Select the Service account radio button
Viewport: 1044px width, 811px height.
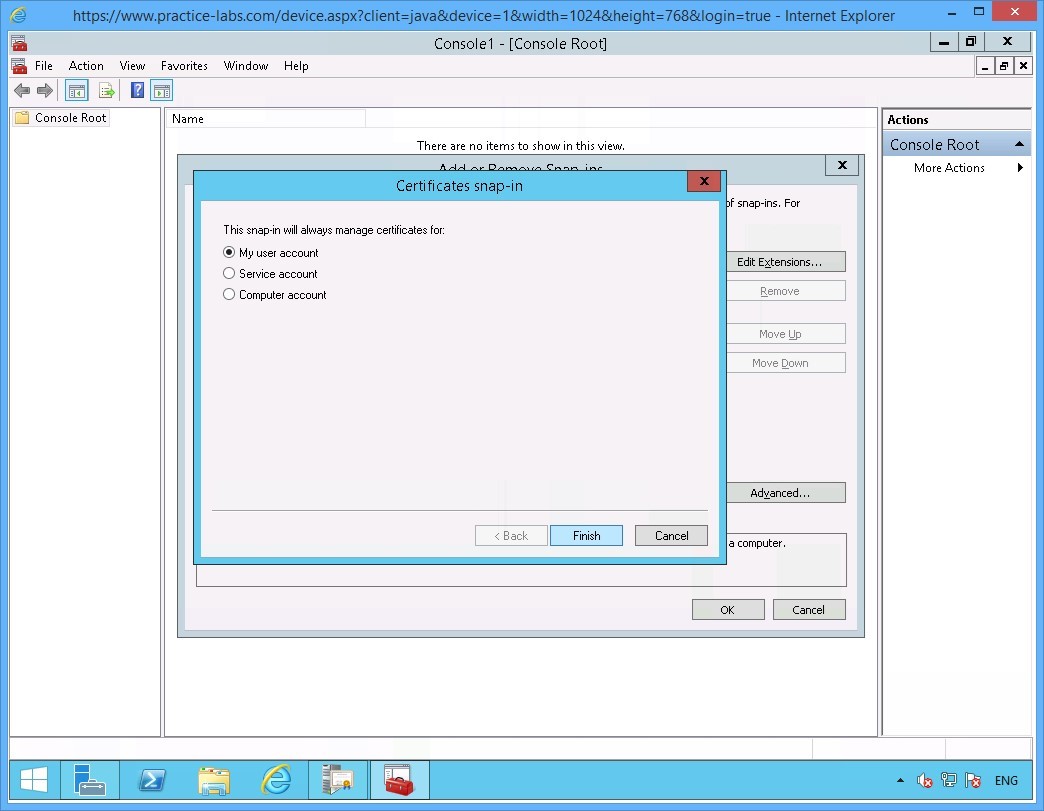point(229,273)
